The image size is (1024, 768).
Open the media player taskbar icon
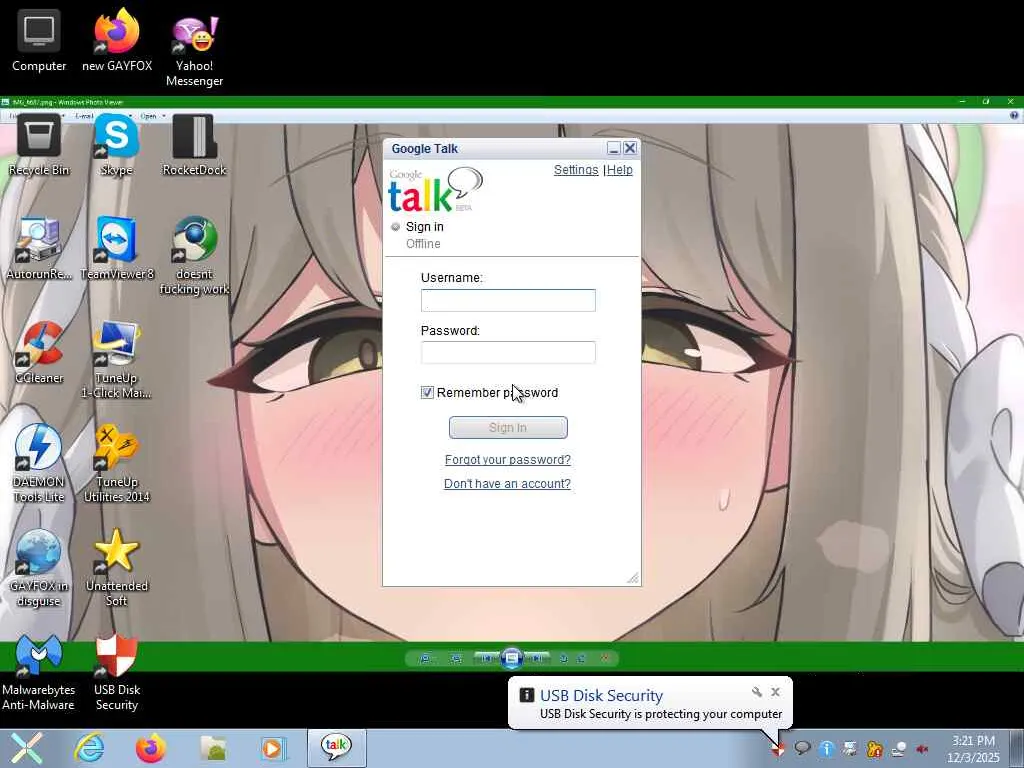coord(274,748)
